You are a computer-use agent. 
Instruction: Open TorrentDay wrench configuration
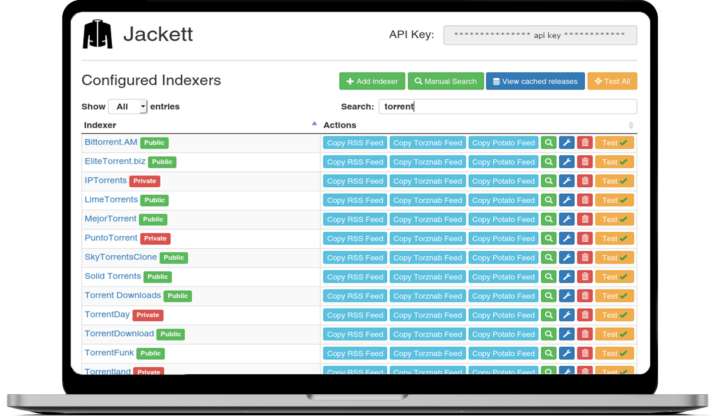coord(566,315)
